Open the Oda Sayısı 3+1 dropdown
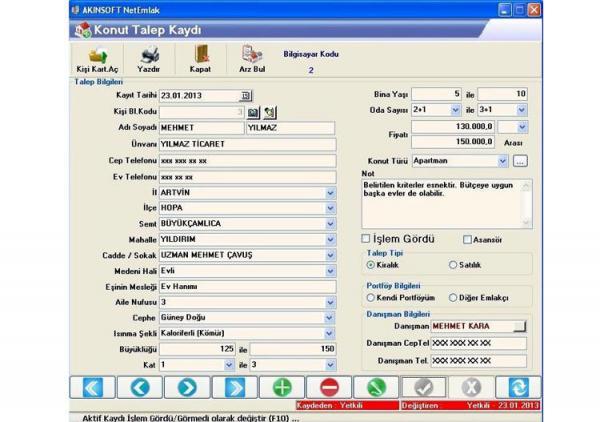Viewport: 600px width, 422px height. 522,110
